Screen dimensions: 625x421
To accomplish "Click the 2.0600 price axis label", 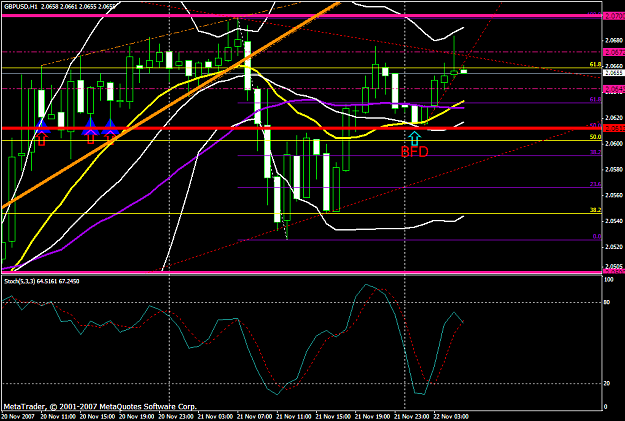I will point(613,144).
